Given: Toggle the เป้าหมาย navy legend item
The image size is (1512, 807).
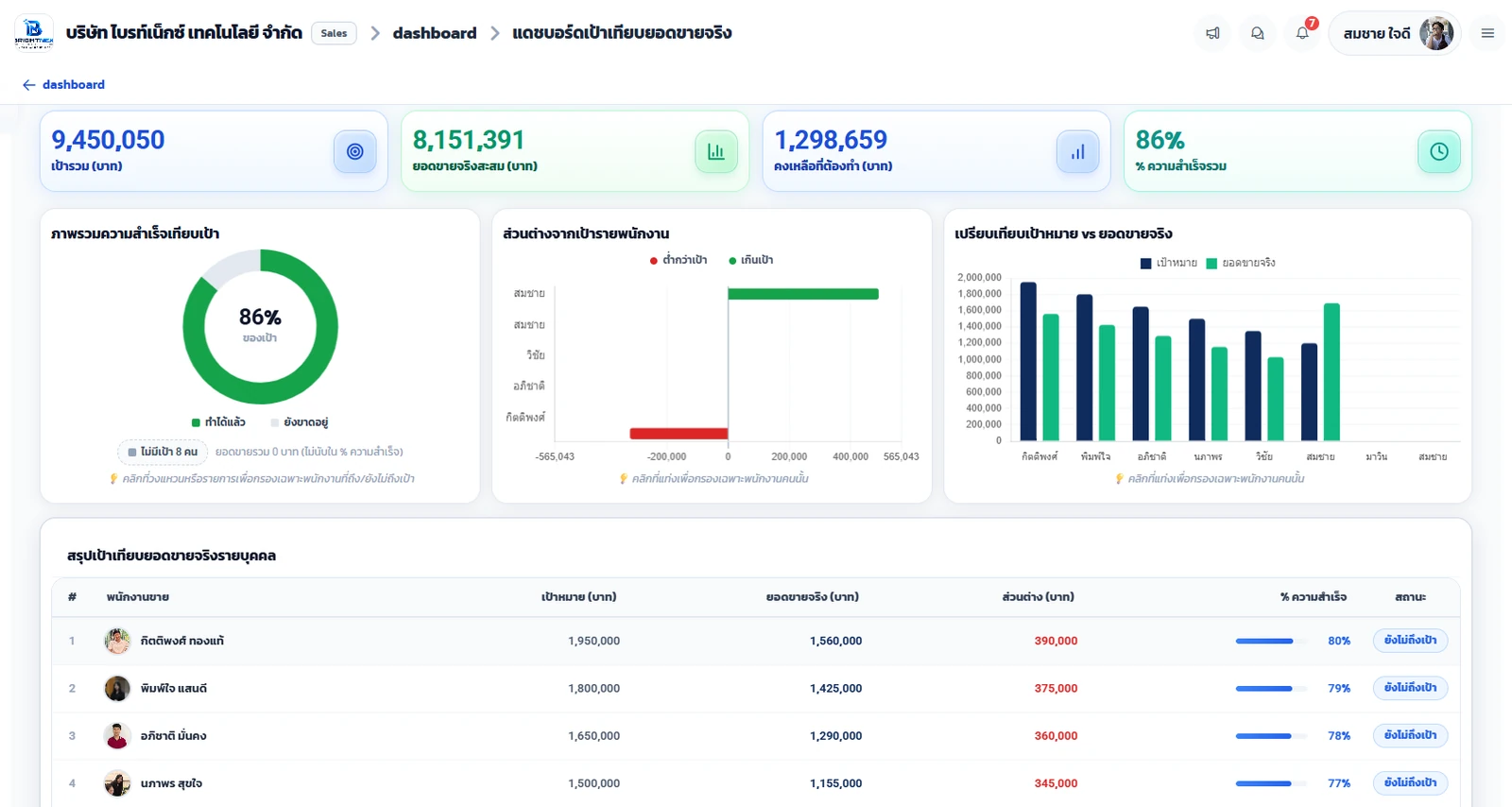Looking at the screenshot, I should click(x=1169, y=263).
